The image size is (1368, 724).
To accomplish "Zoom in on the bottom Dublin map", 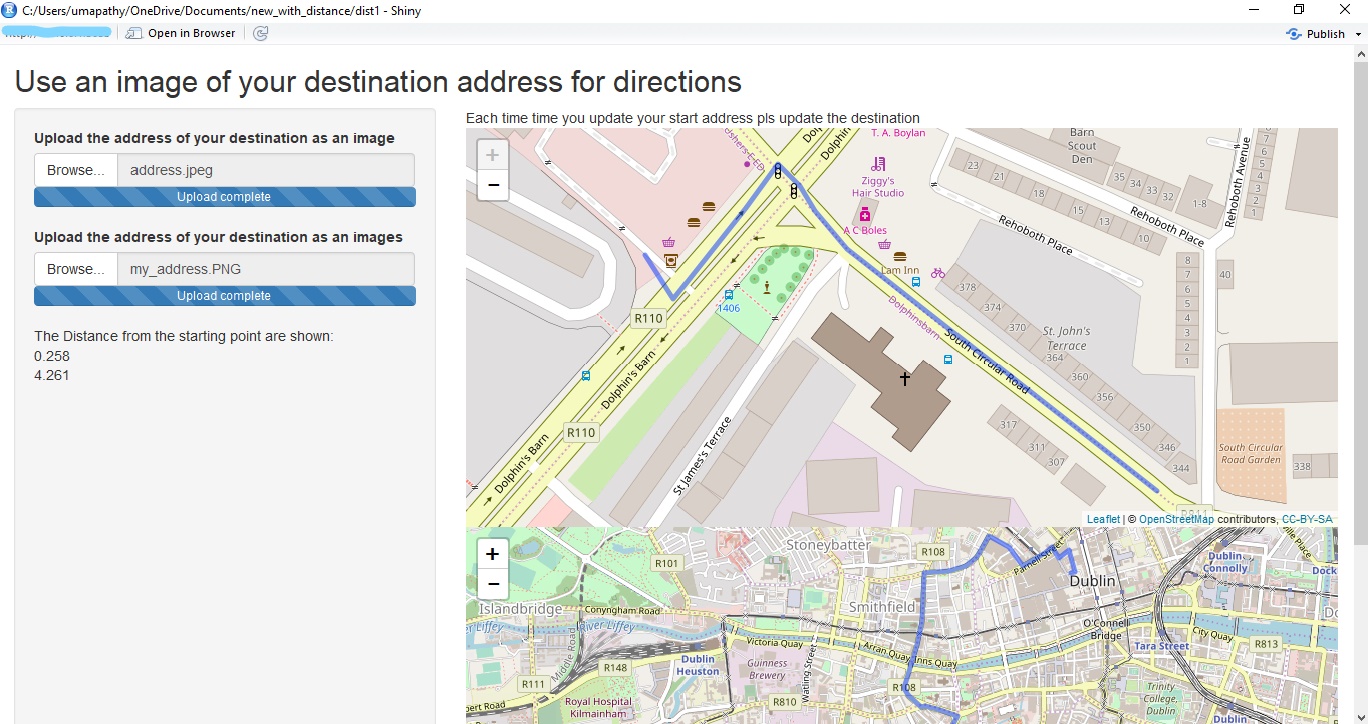I will click(492, 553).
